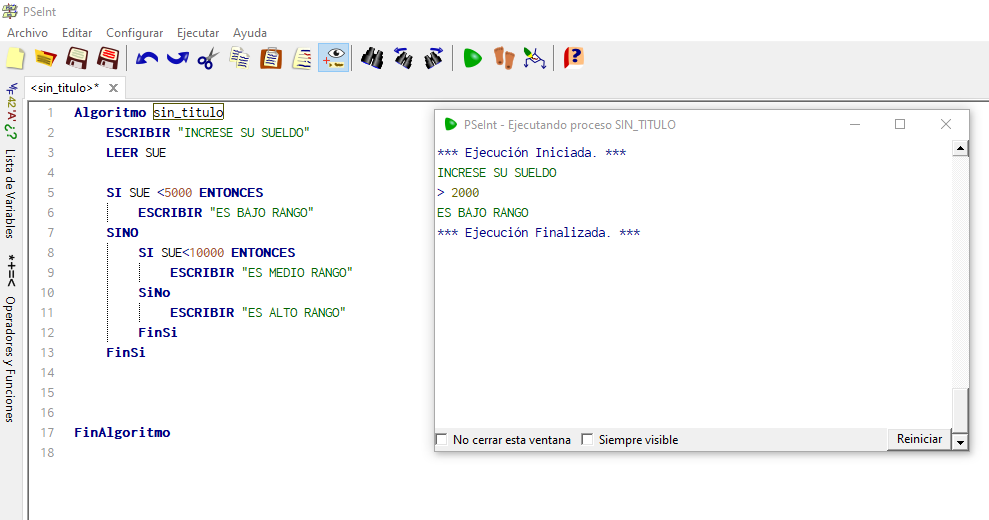This screenshot has height=520, width=989.
Task: Click the "ES BAJO RANGO" string in line 6
Action: pos(262,213)
